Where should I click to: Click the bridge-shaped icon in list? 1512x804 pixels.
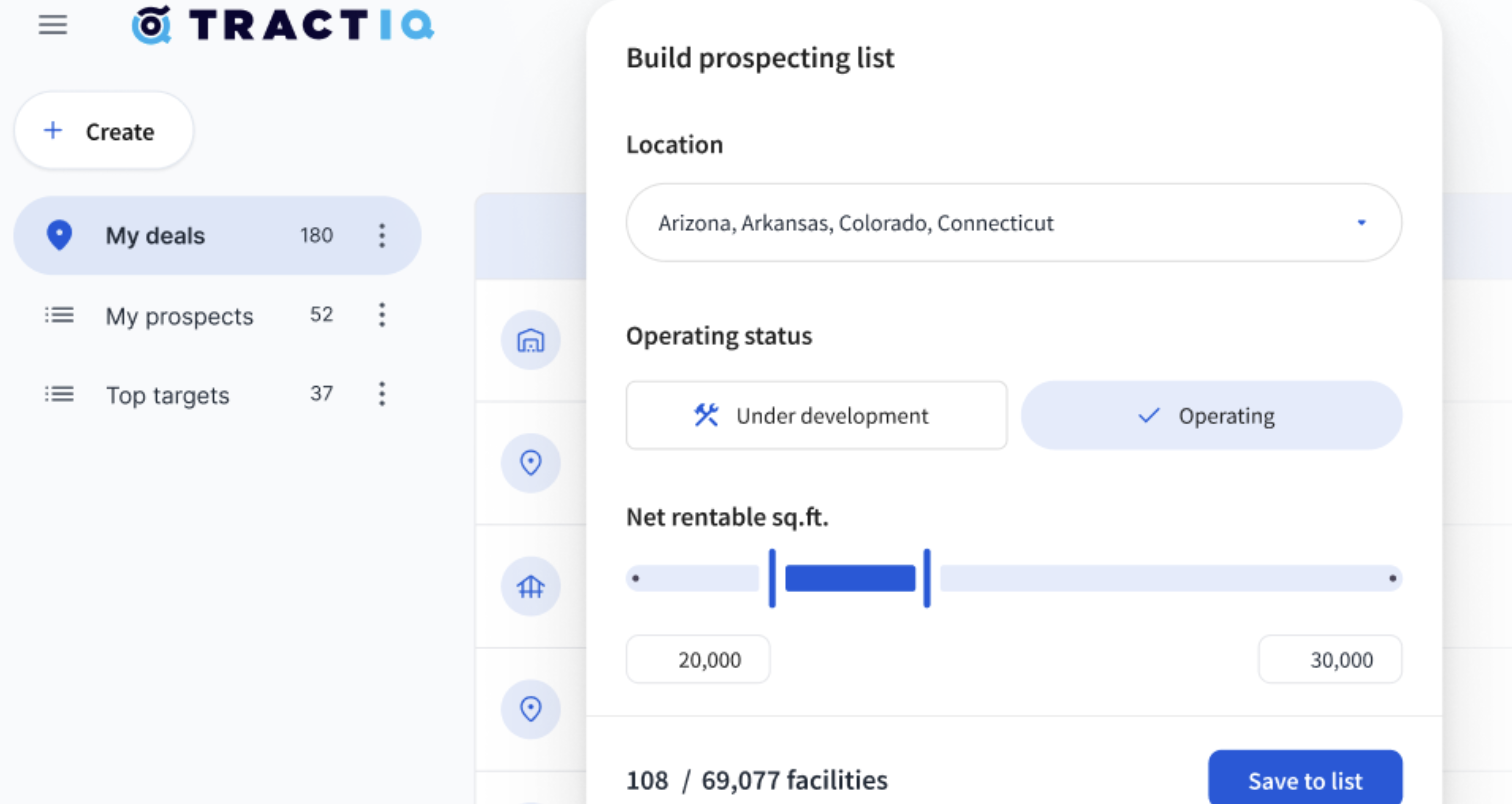click(530, 587)
